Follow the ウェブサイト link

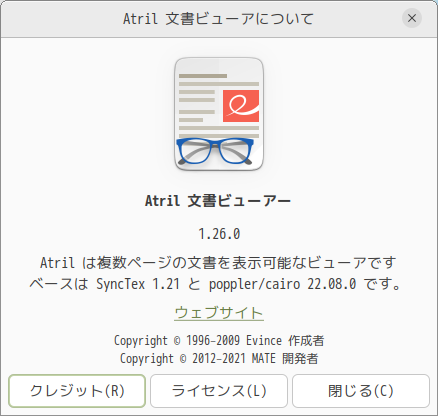tap(219, 313)
